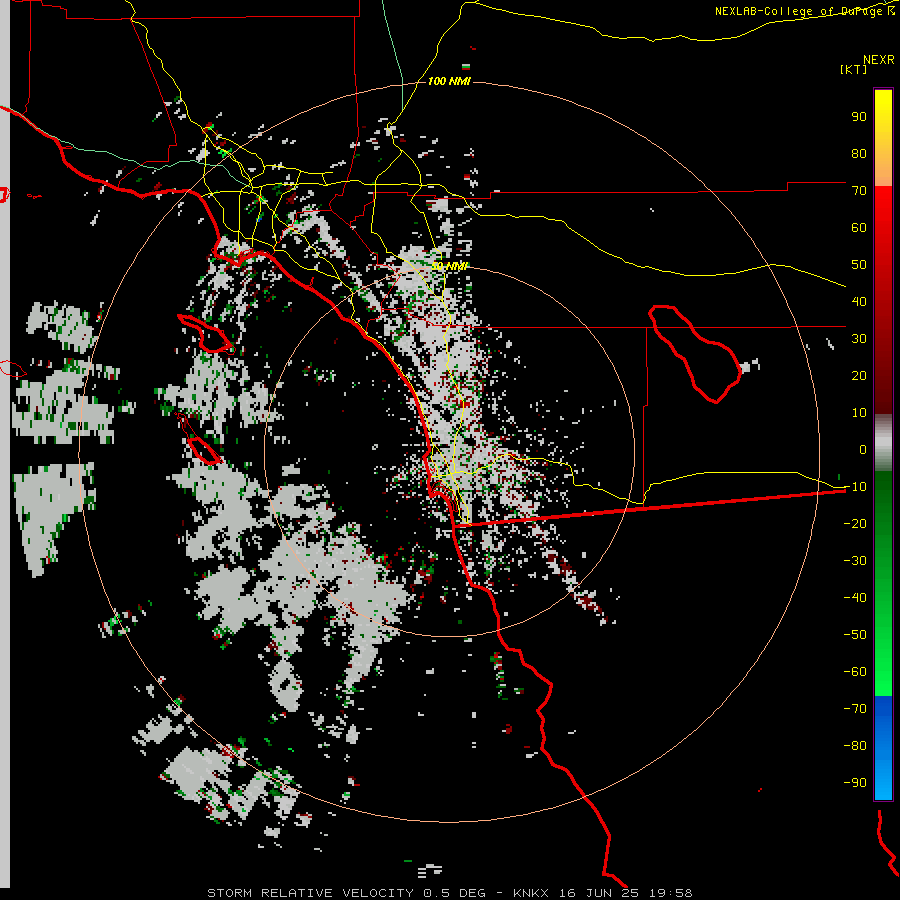900x900 pixels.
Task: Click the 19:58 timestamp in the caption
Action: (671, 893)
